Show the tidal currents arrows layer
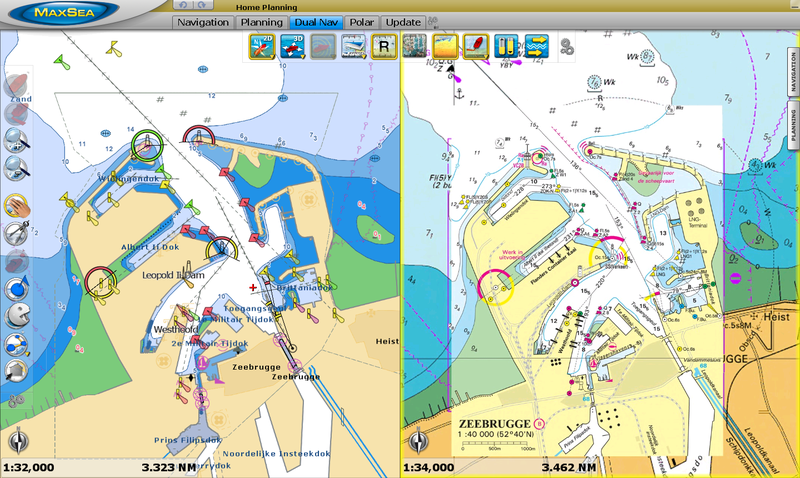This screenshot has height=478, width=800. click(x=537, y=45)
